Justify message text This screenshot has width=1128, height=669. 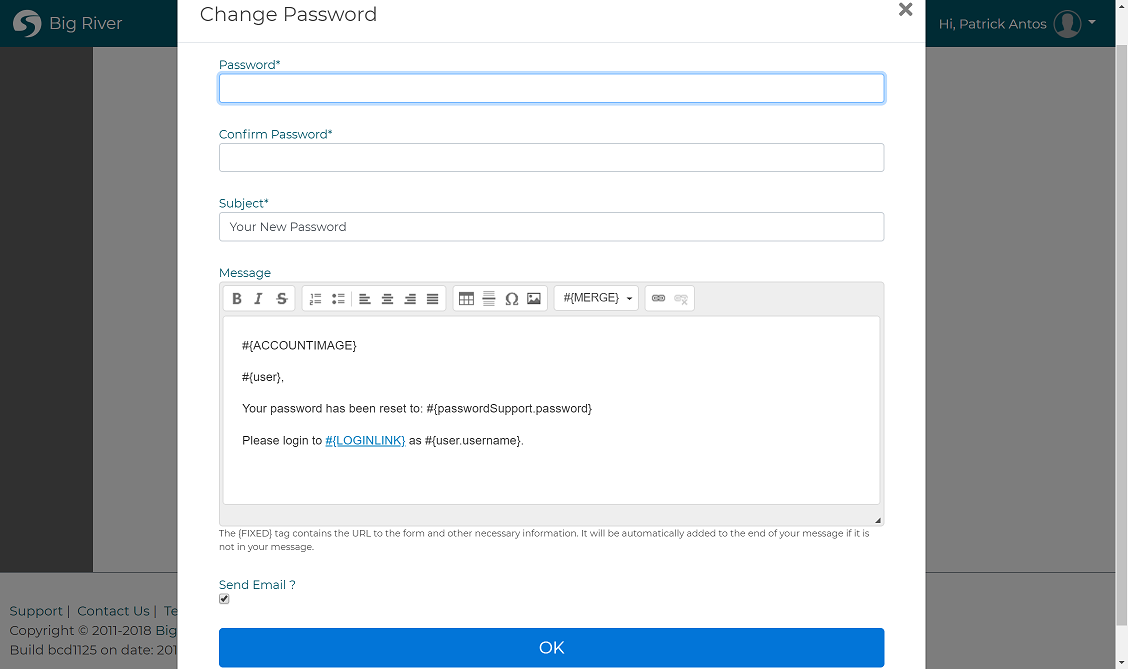pos(432,299)
